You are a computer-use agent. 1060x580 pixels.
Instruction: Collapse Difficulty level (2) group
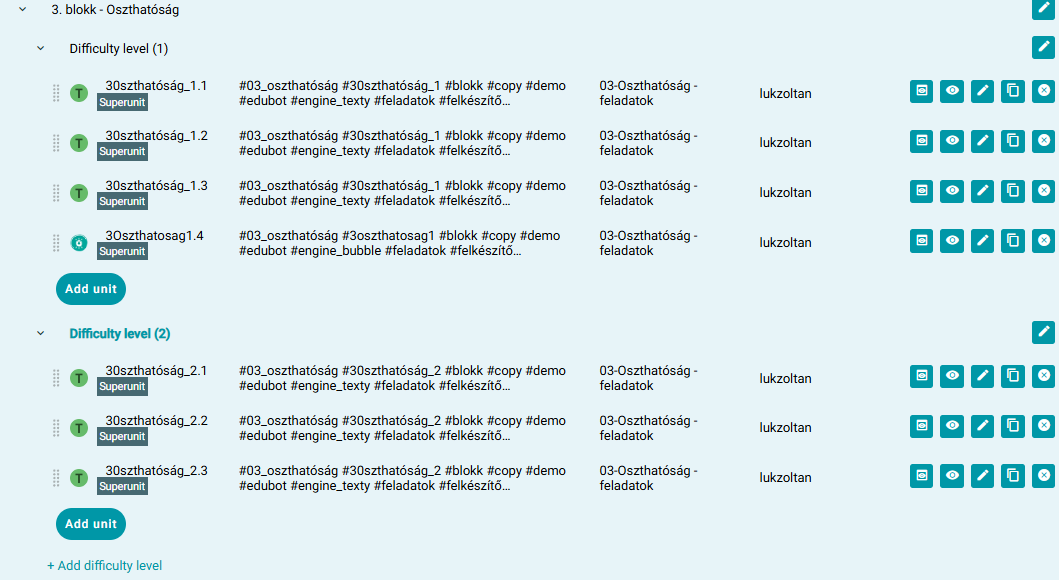click(x=41, y=333)
